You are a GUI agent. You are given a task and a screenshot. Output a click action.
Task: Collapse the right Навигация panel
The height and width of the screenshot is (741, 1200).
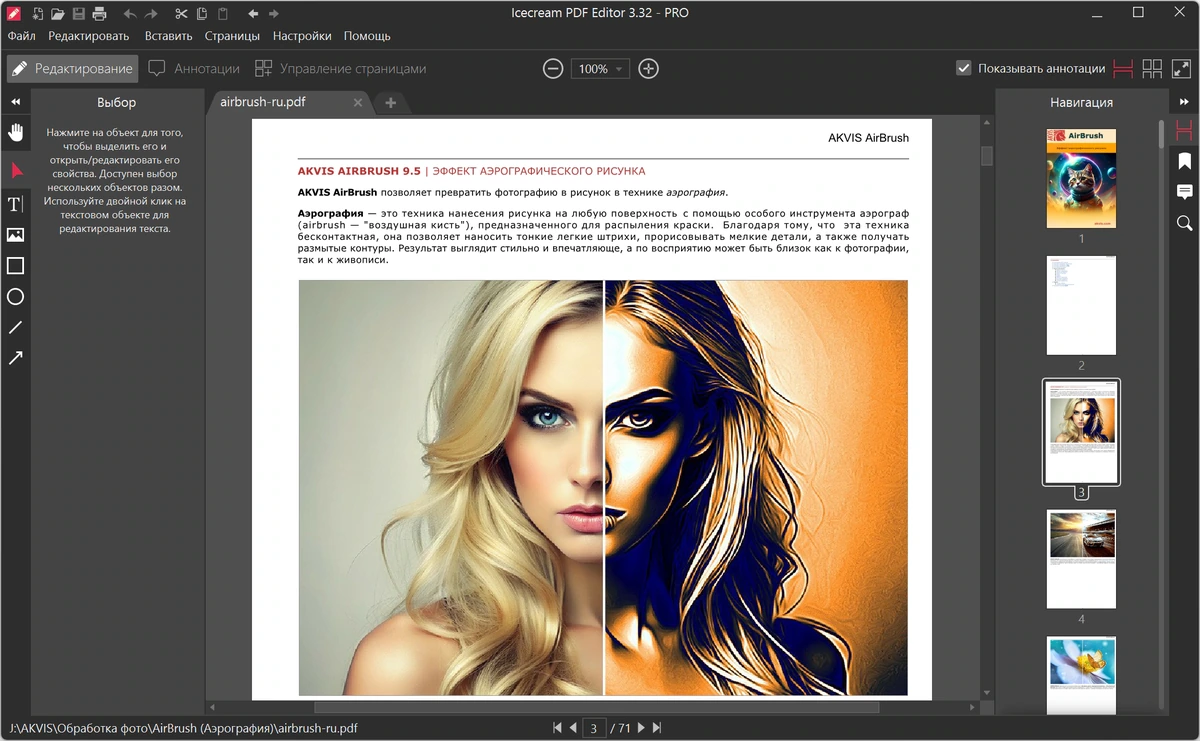[x=1185, y=102]
